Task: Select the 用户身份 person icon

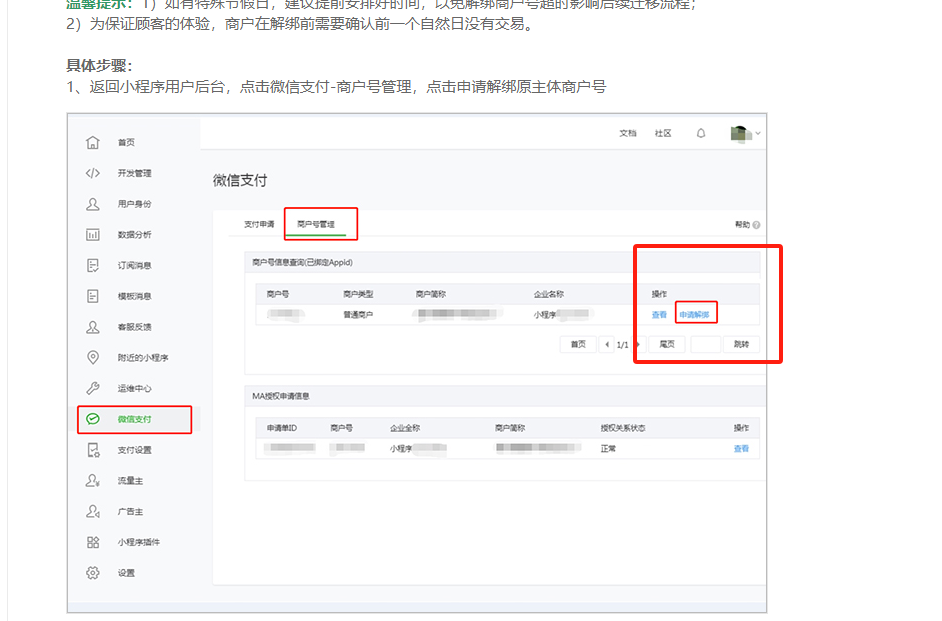Action: (x=93, y=204)
